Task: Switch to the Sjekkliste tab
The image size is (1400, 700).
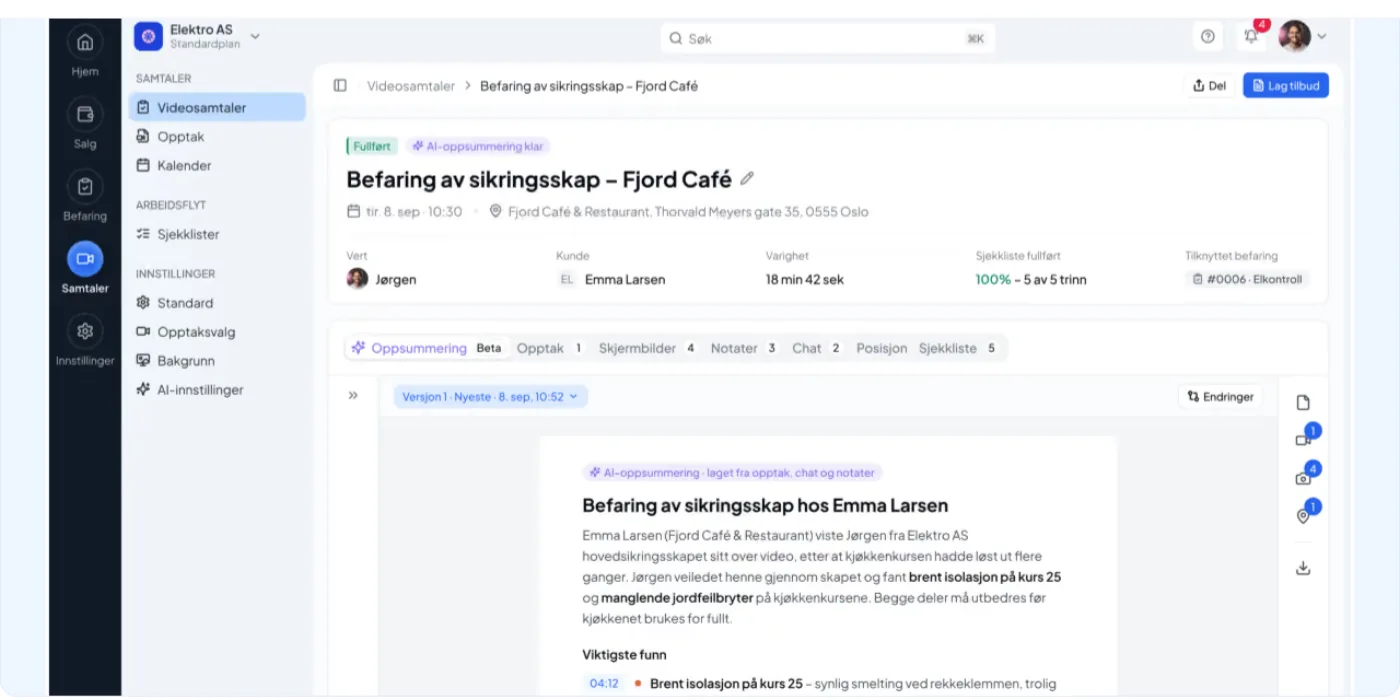Action: coord(957,348)
